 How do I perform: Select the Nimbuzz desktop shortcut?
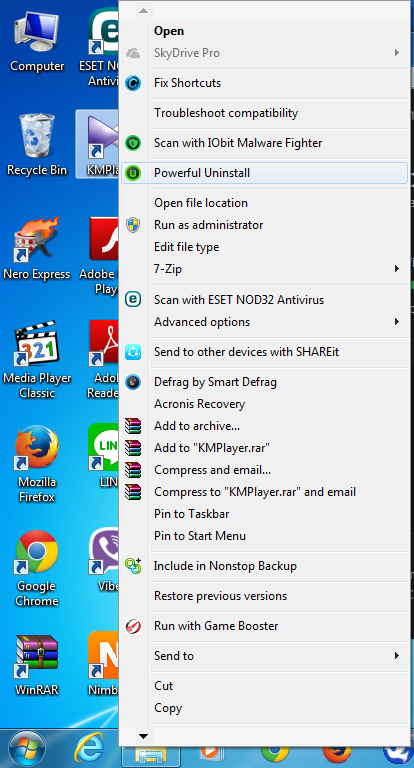(x=104, y=666)
